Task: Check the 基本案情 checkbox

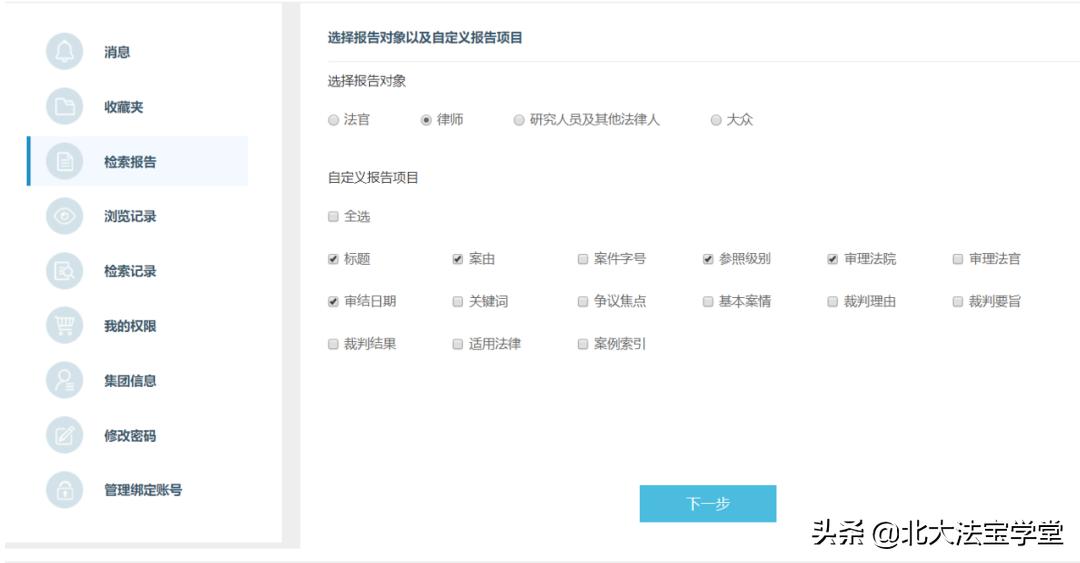Action: click(708, 301)
